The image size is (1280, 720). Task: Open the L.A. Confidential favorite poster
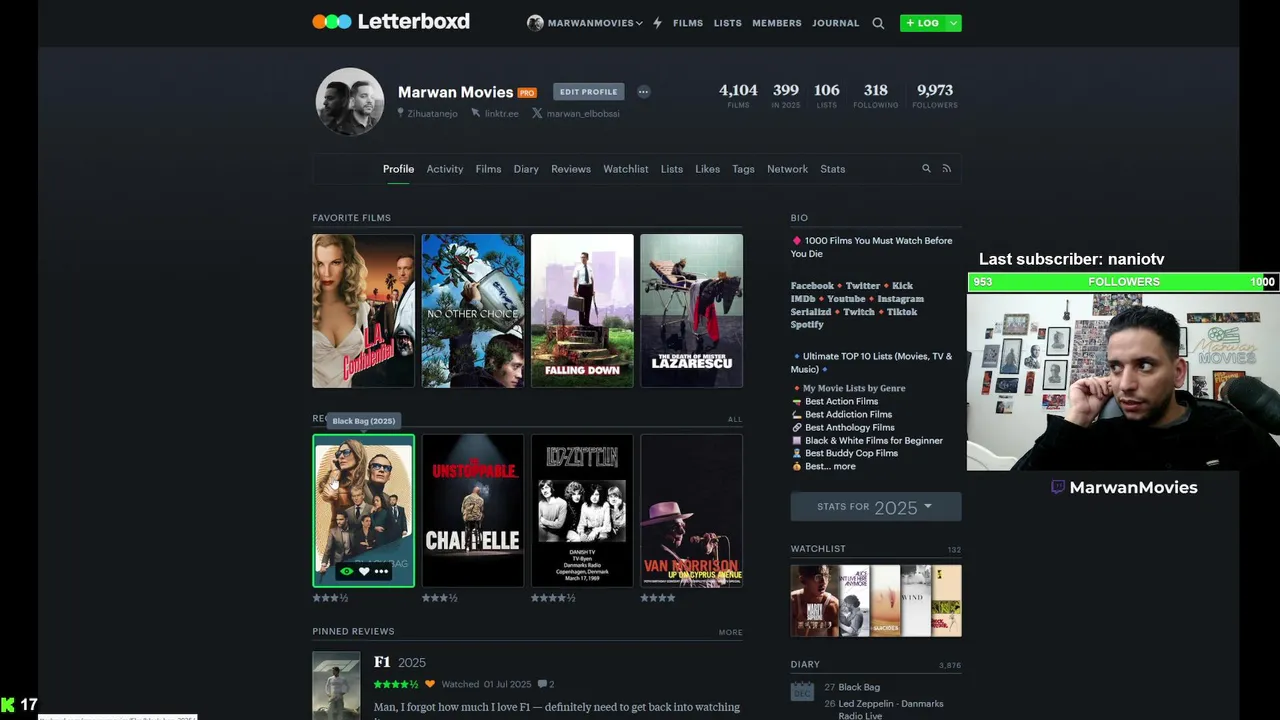click(363, 311)
